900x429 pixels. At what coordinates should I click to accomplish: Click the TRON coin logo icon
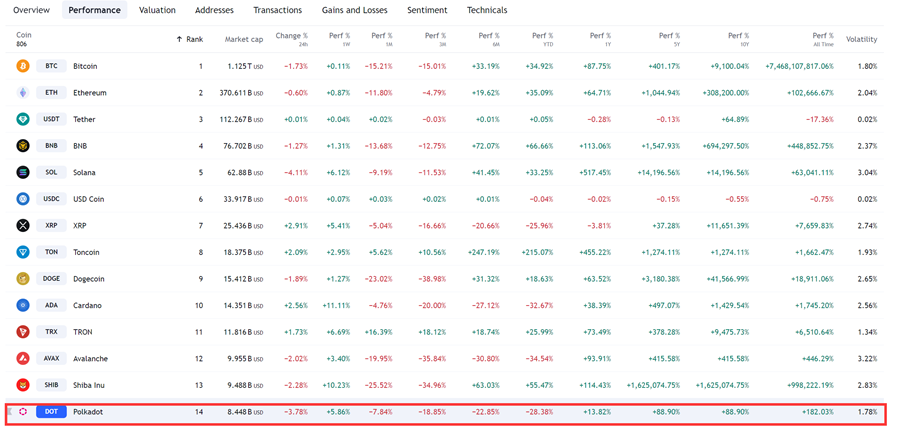click(x=23, y=332)
